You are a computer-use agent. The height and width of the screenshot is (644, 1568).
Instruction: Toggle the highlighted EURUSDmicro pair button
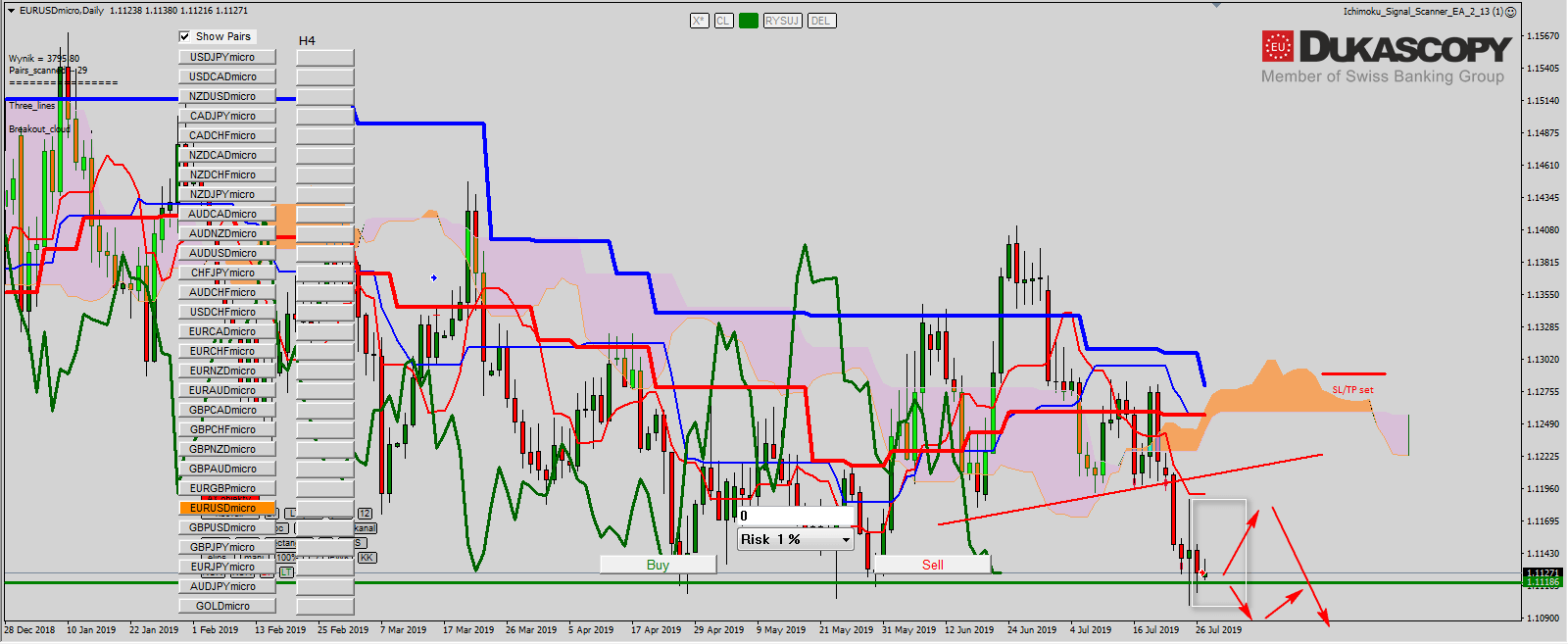(x=226, y=508)
